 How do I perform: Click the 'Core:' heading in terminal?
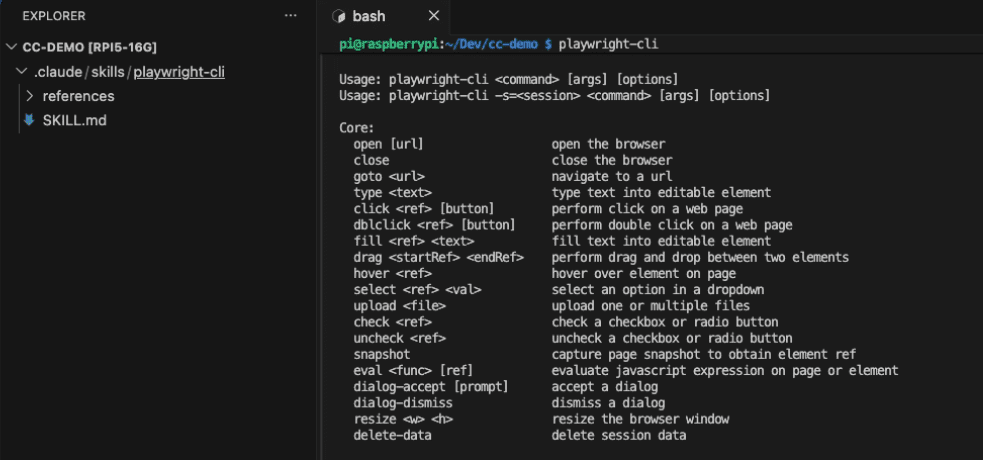pyautogui.click(x=357, y=128)
